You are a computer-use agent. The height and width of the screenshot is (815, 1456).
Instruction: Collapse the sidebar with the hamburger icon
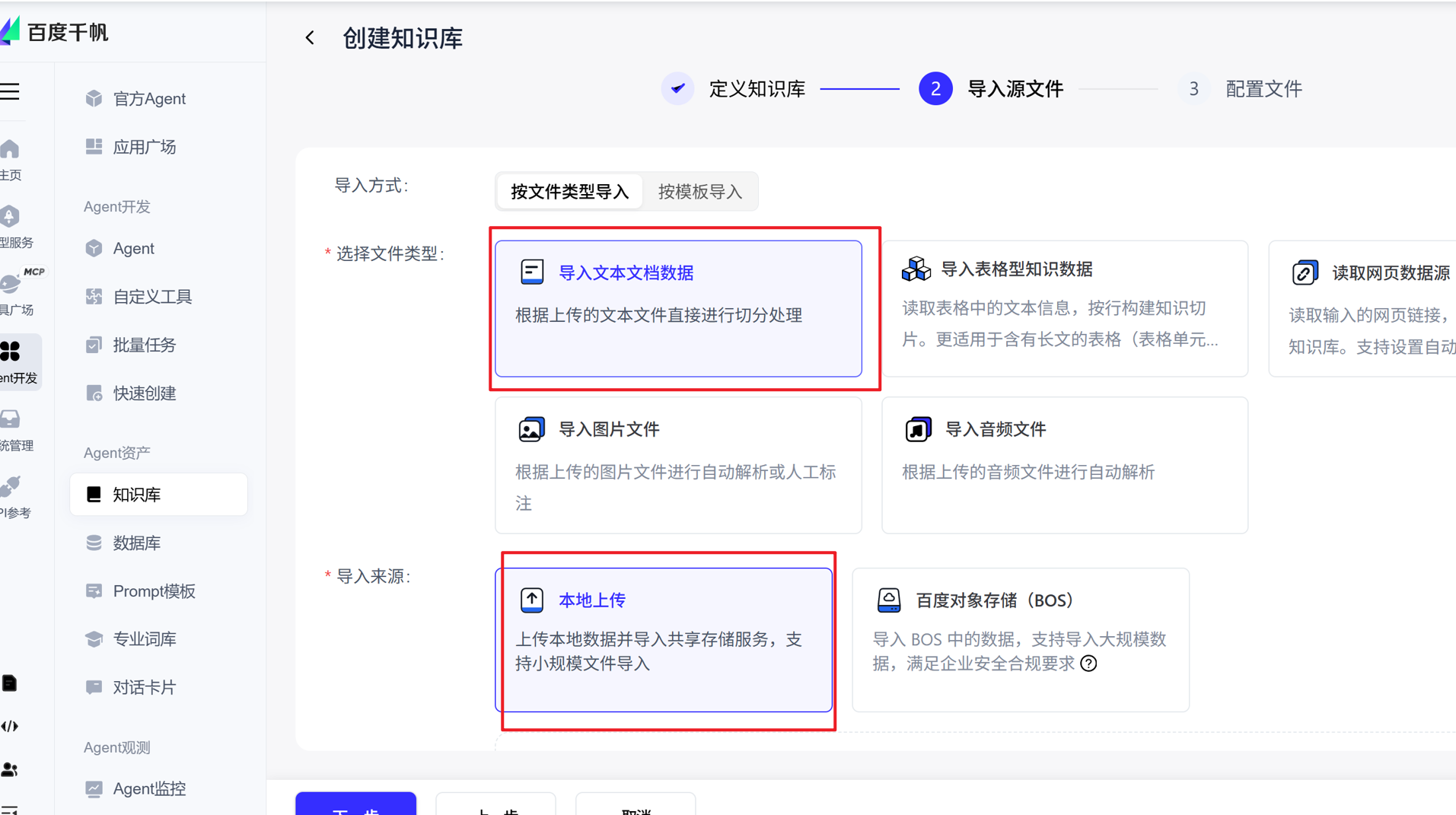(11, 91)
